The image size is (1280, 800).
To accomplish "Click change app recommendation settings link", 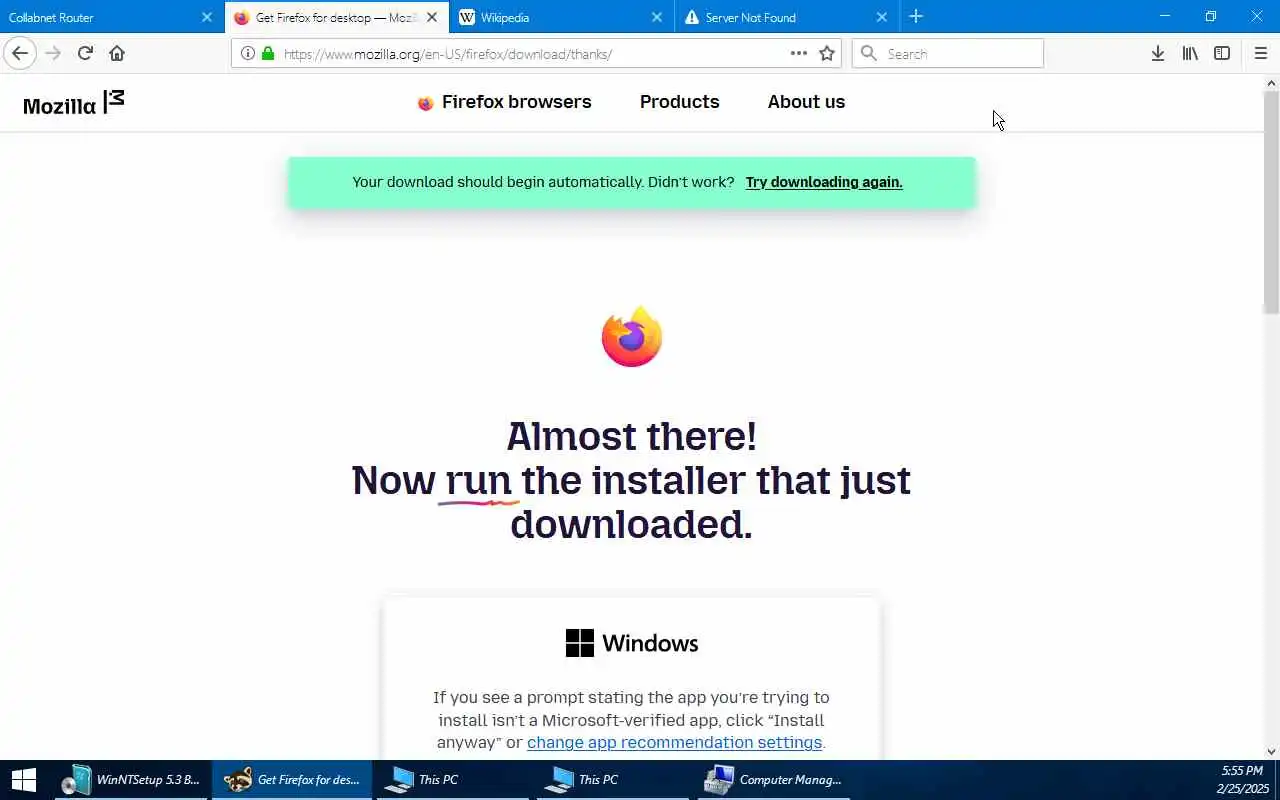I will click(674, 742).
